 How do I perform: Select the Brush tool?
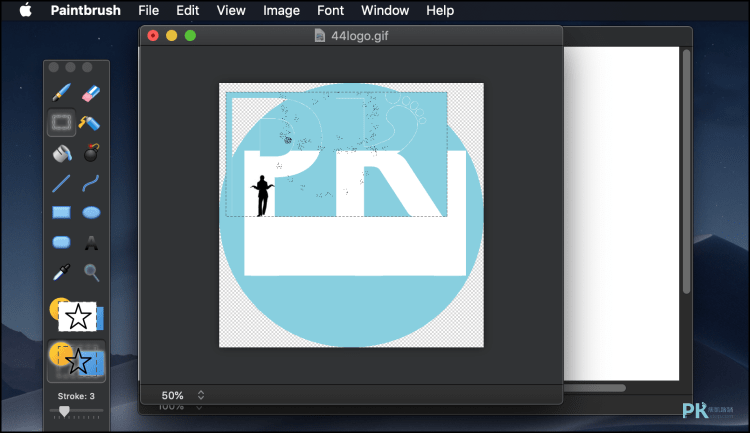[x=62, y=92]
